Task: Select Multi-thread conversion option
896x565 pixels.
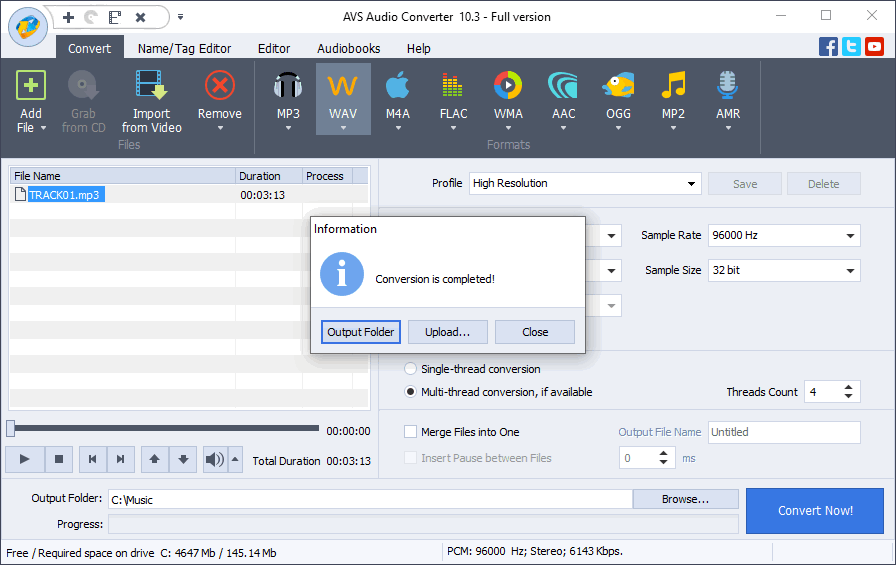Action: (x=410, y=392)
